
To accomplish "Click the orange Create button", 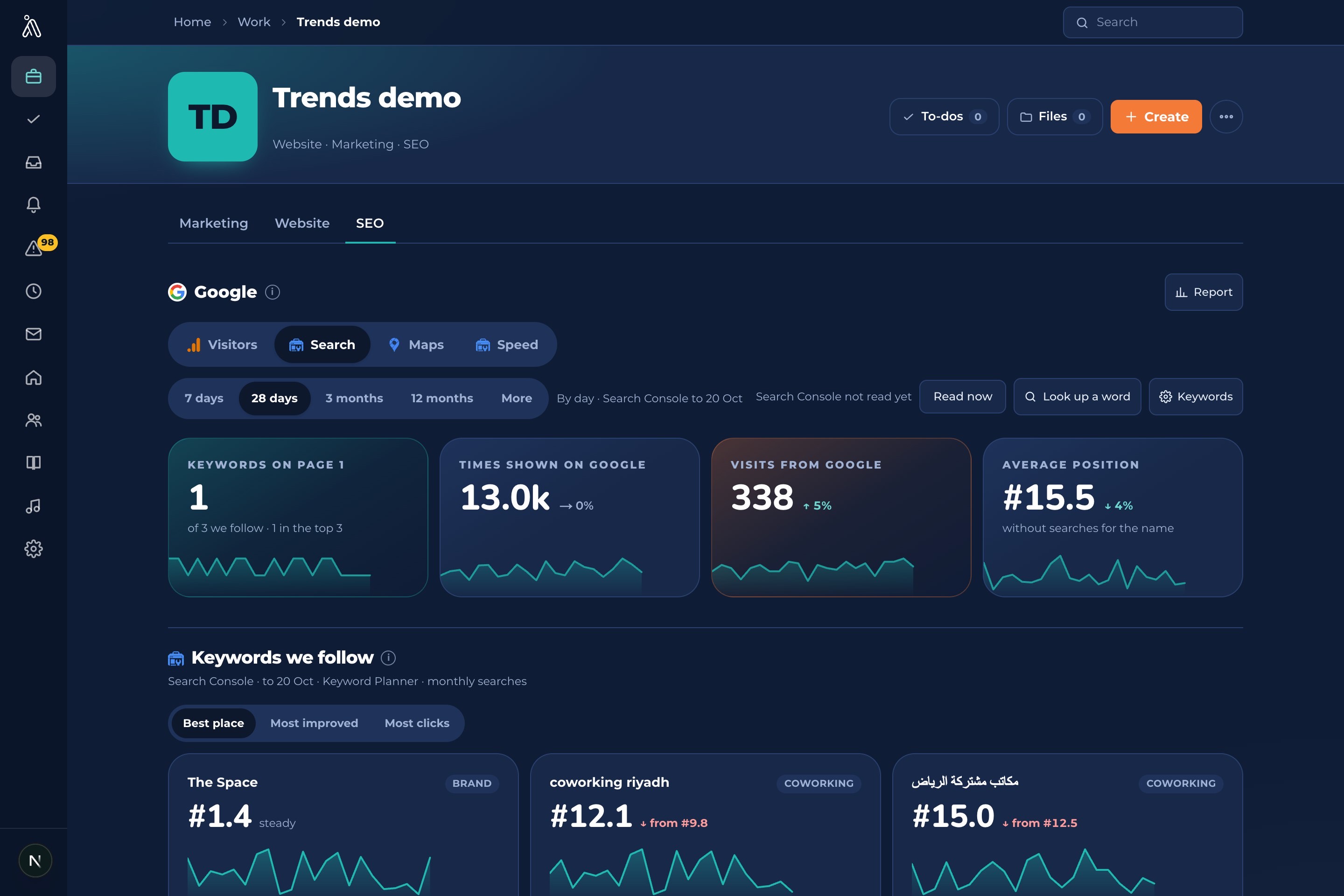I will tap(1156, 117).
